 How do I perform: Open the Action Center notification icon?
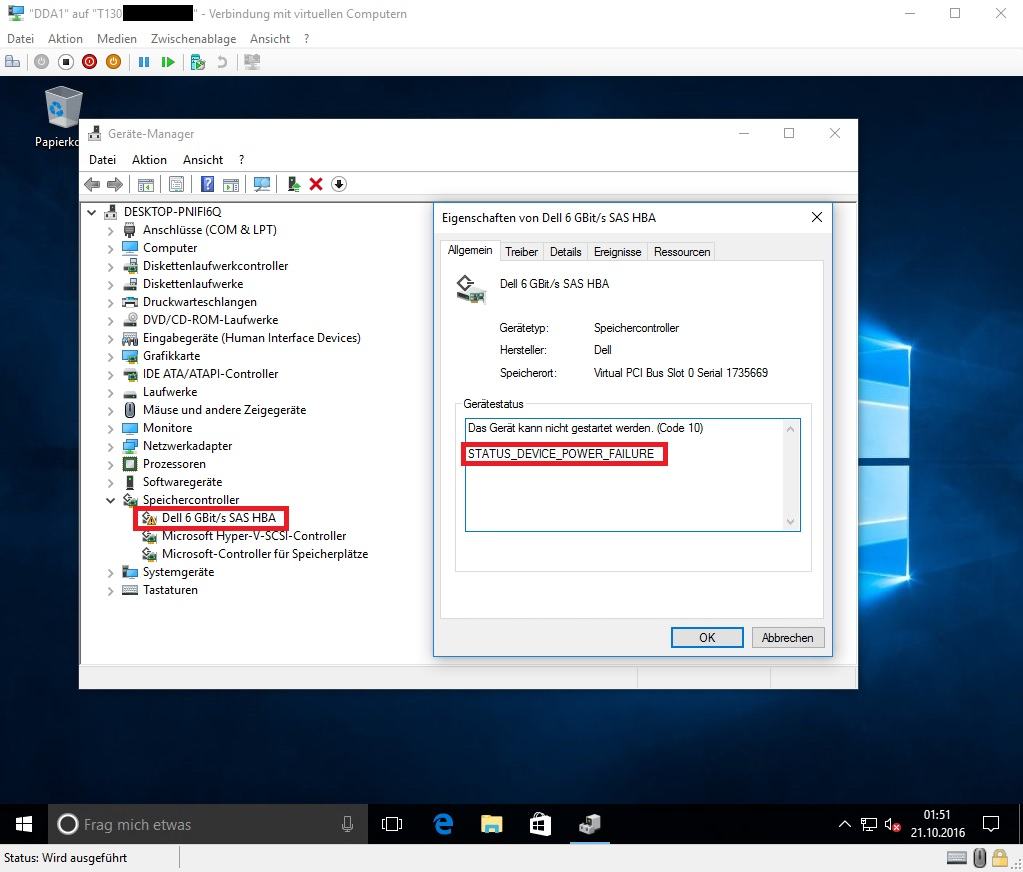(991, 824)
